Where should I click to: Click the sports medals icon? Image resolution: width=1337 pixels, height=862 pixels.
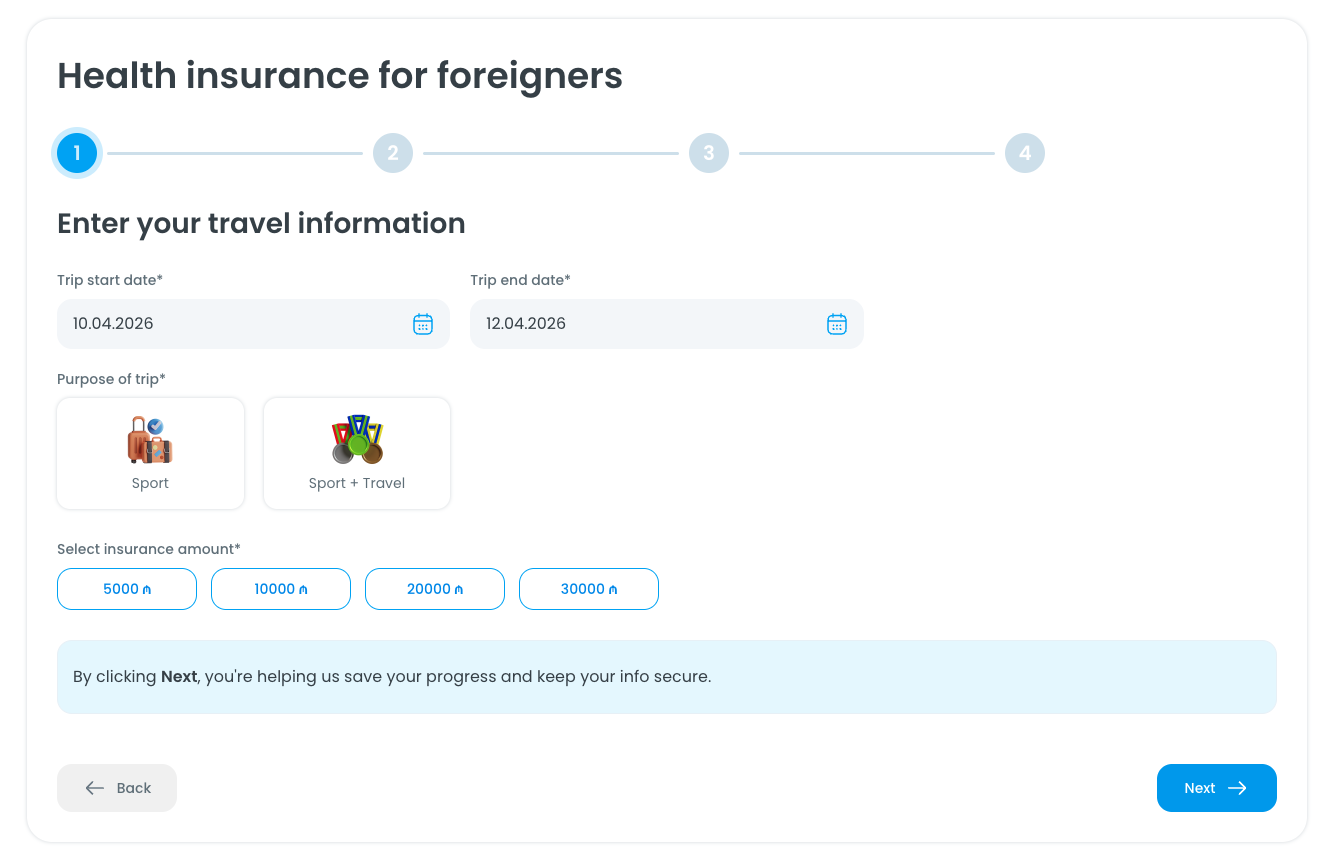(x=357, y=440)
